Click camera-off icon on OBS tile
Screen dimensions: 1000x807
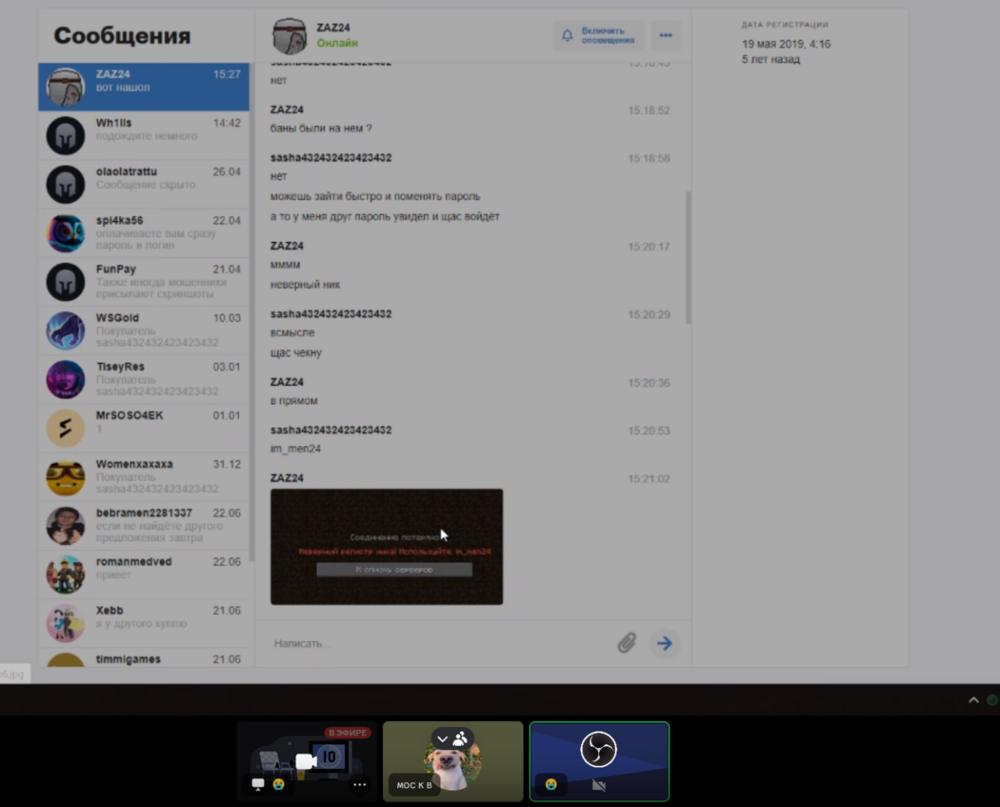(598, 785)
